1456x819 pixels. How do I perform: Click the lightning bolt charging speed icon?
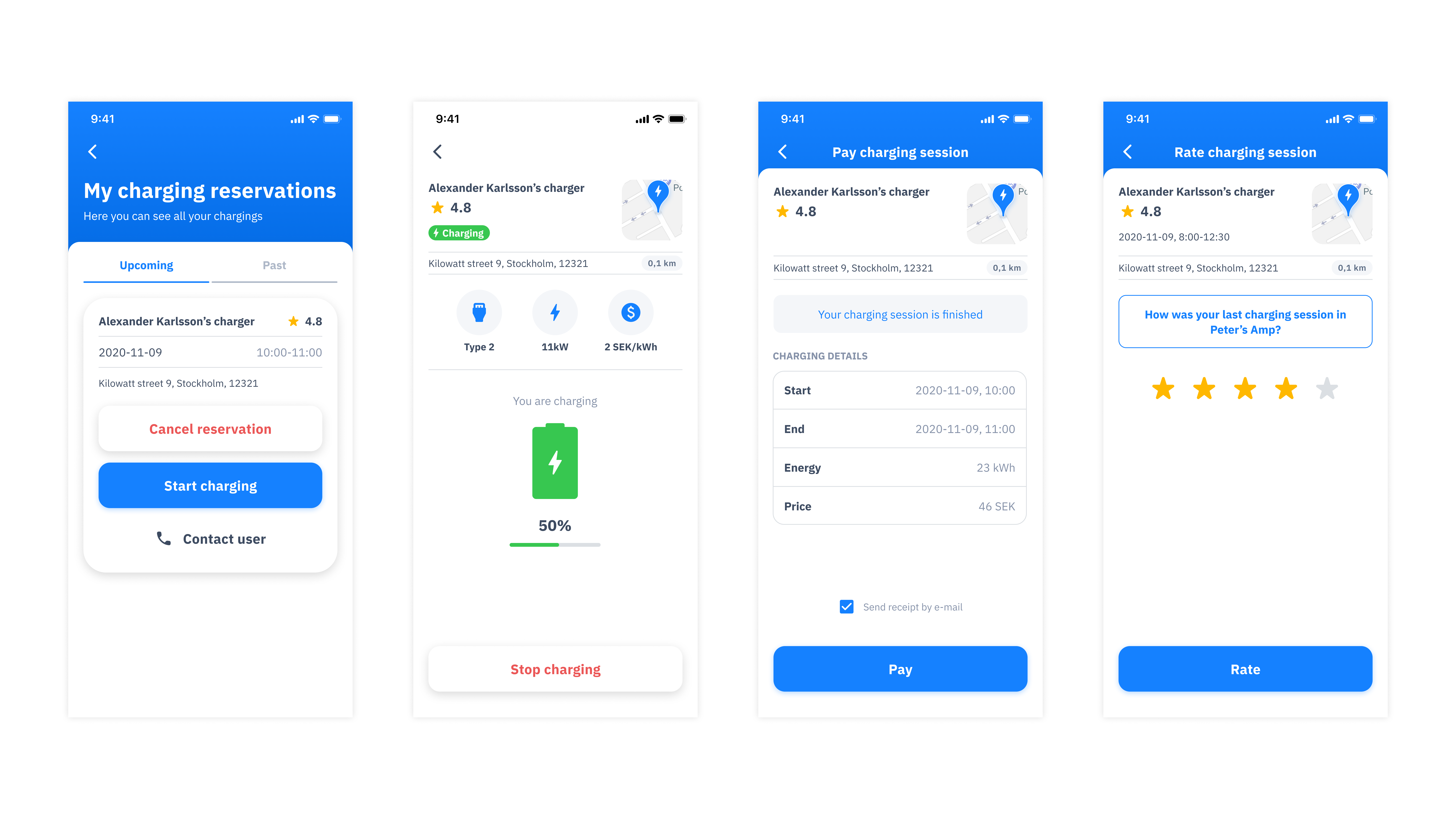pyautogui.click(x=554, y=312)
